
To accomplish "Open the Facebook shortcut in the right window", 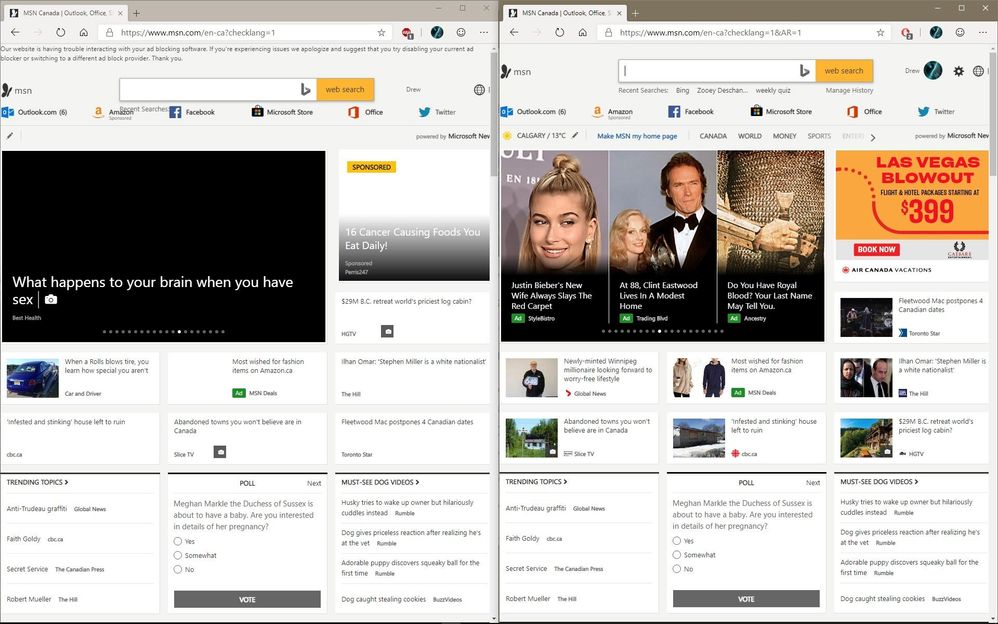I will point(691,111).
